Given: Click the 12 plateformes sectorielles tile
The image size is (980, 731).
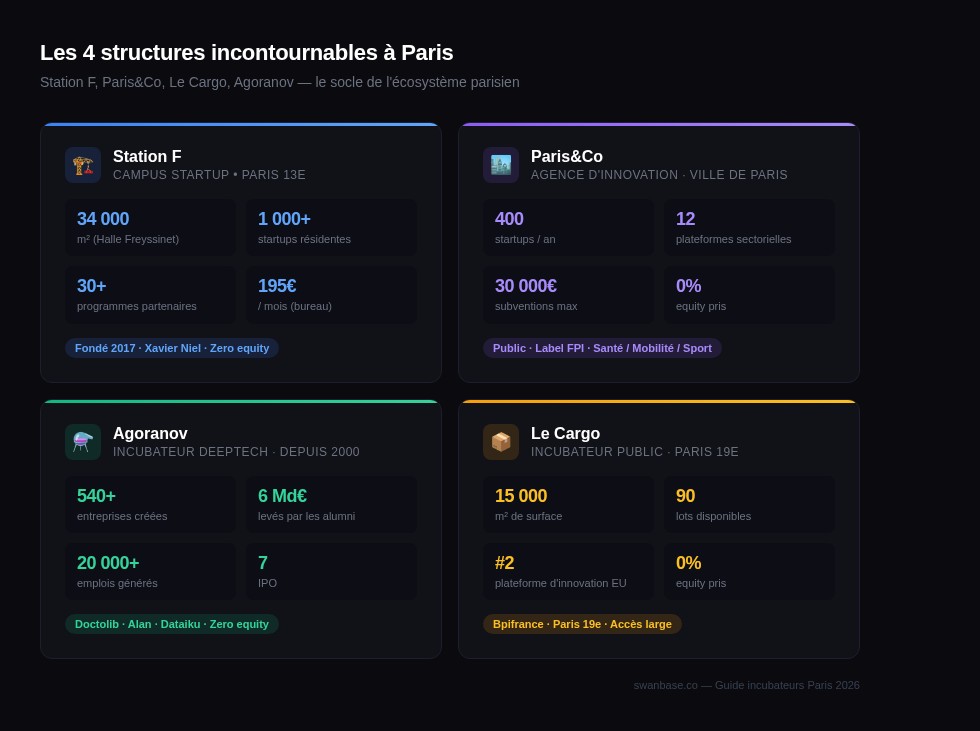Looking at the screenshot, I should (749, 227).
